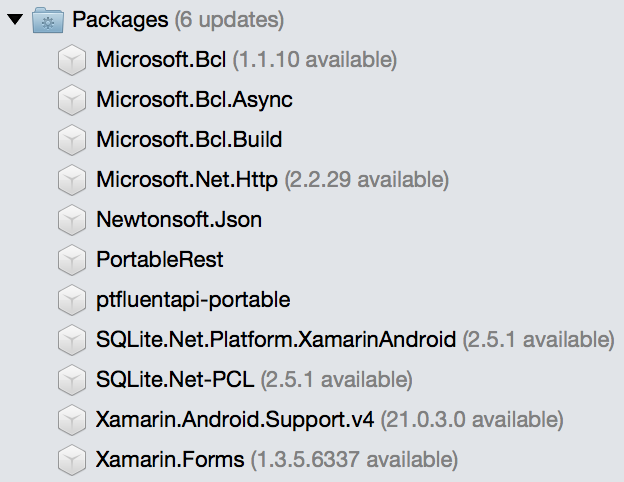Click the Microsoft.Net.Http package icon
Viewport: 624px width, 482px height.
click(73, 180)
